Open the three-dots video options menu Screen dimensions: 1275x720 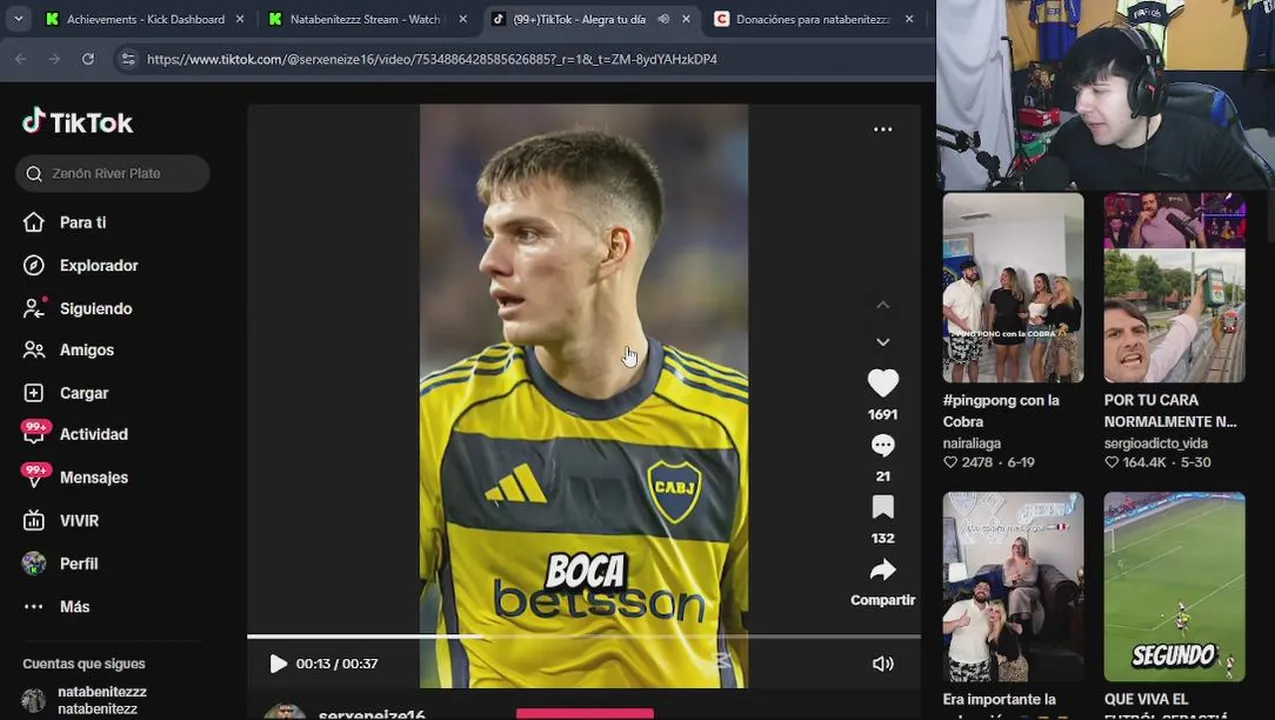pyautogui.click(x=882, y=129)
